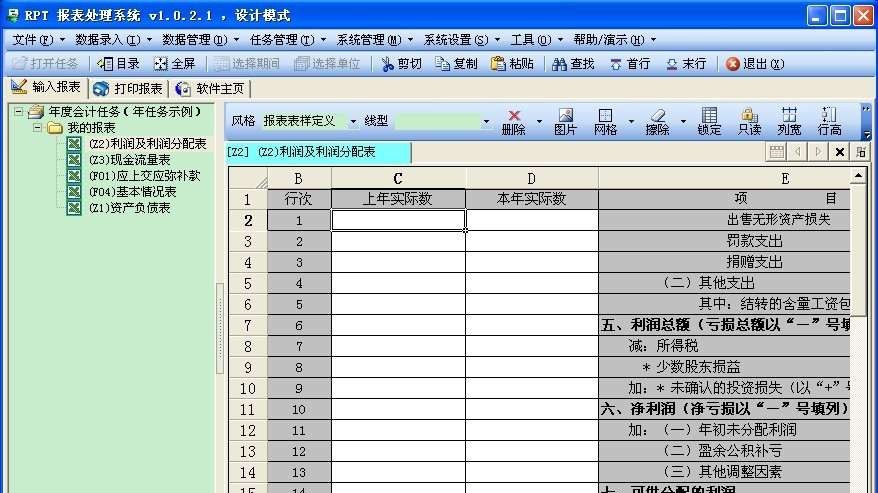This screenshot has width=878, height=493.
Task: Click the previous sheet left arrow
Action: pyautogui.click(x=797, y=152)
